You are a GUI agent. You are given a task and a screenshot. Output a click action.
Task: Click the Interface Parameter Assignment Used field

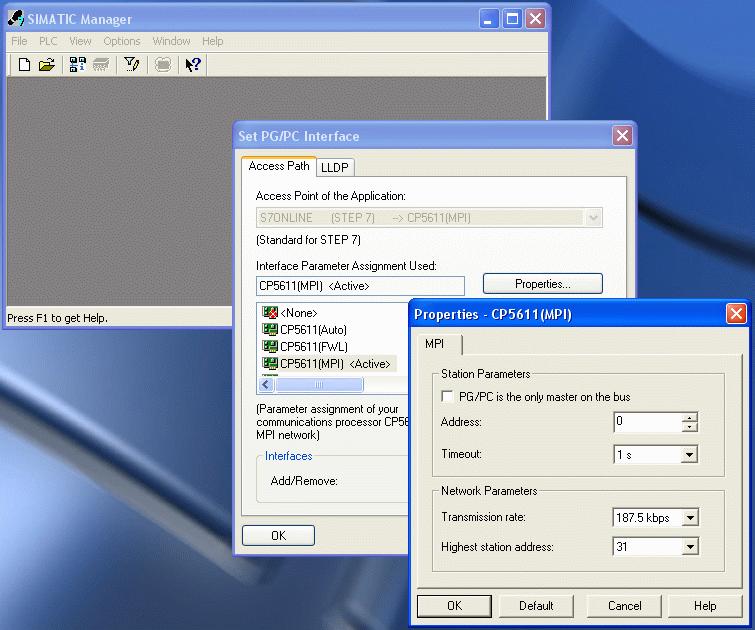click(360, 286)
